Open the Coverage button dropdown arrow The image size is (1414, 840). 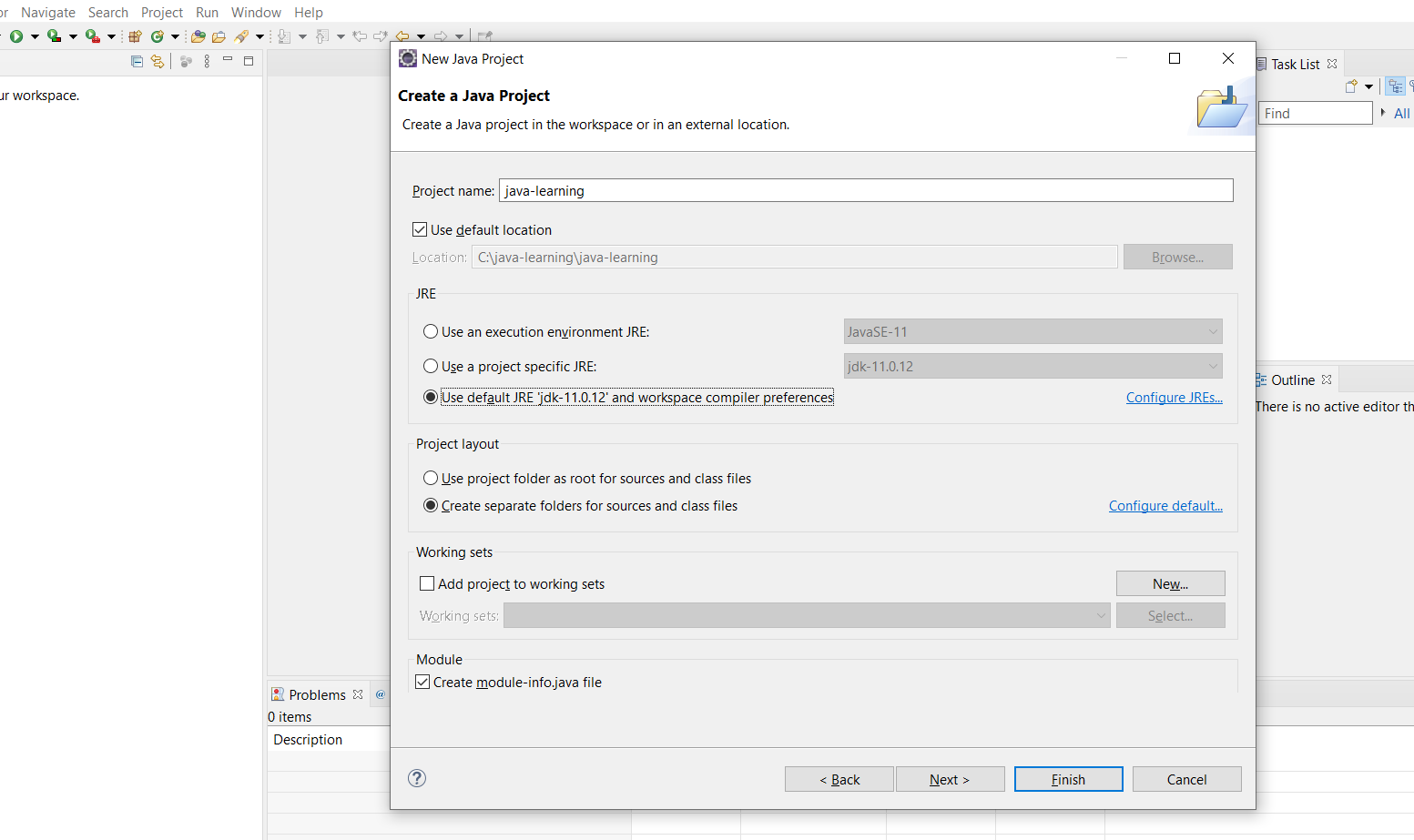(x=73, y=36)
